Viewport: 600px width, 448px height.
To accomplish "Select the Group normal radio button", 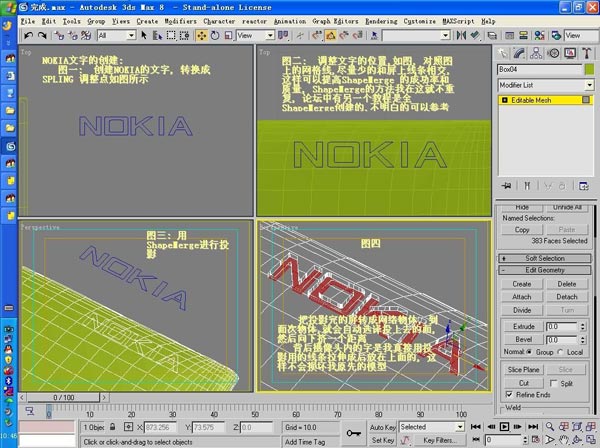I will pos(529,352).
